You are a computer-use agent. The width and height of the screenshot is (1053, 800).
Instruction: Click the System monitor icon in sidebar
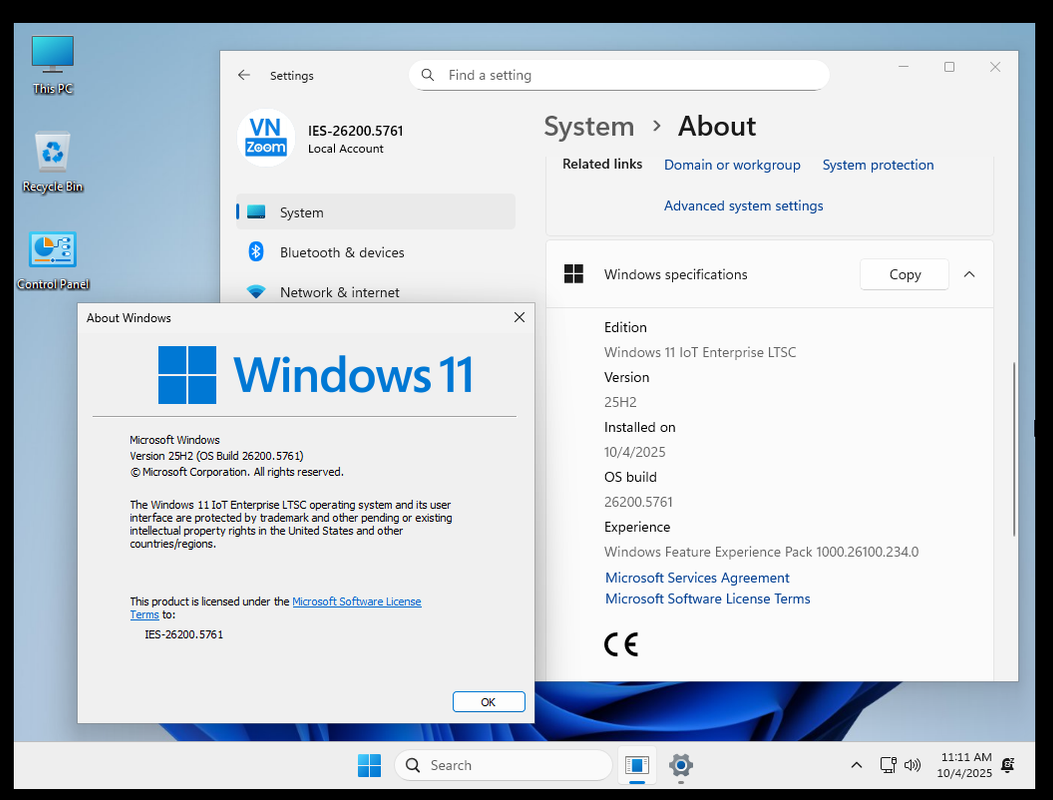[256, 212]
